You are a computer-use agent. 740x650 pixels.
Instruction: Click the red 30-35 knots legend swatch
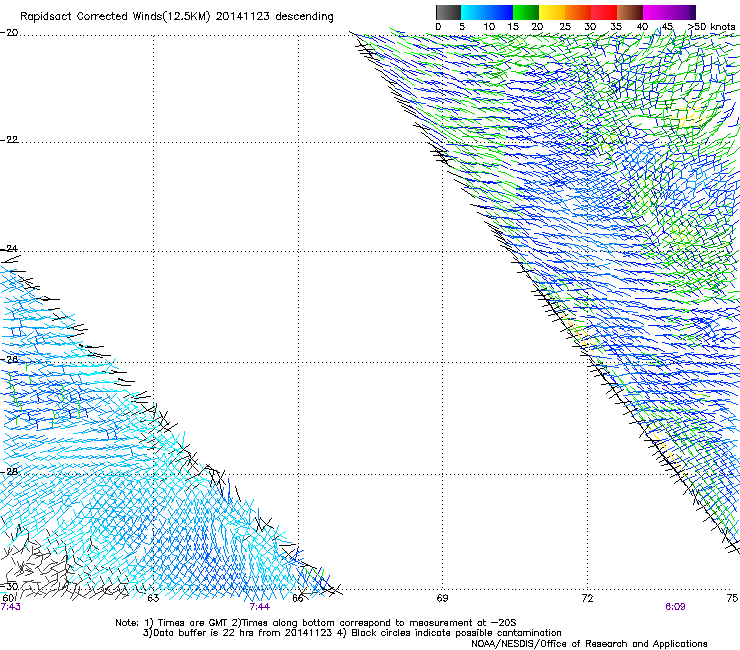604,12
